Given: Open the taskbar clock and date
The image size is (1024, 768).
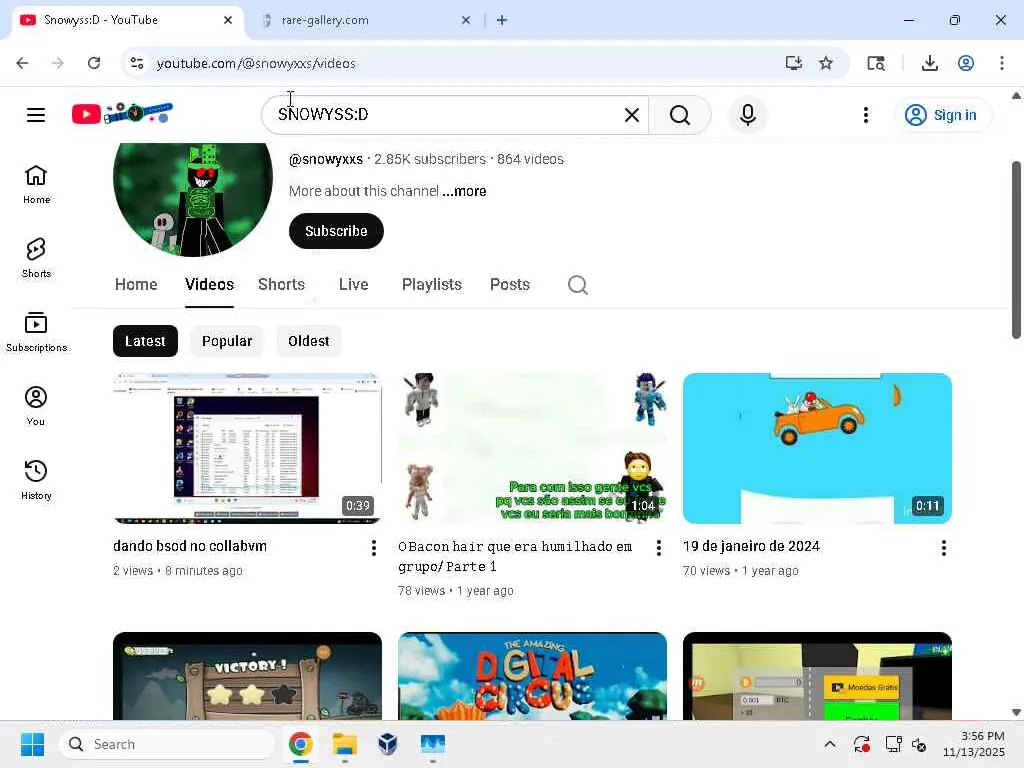Looking at the screenshot, I should click(974, 744).
